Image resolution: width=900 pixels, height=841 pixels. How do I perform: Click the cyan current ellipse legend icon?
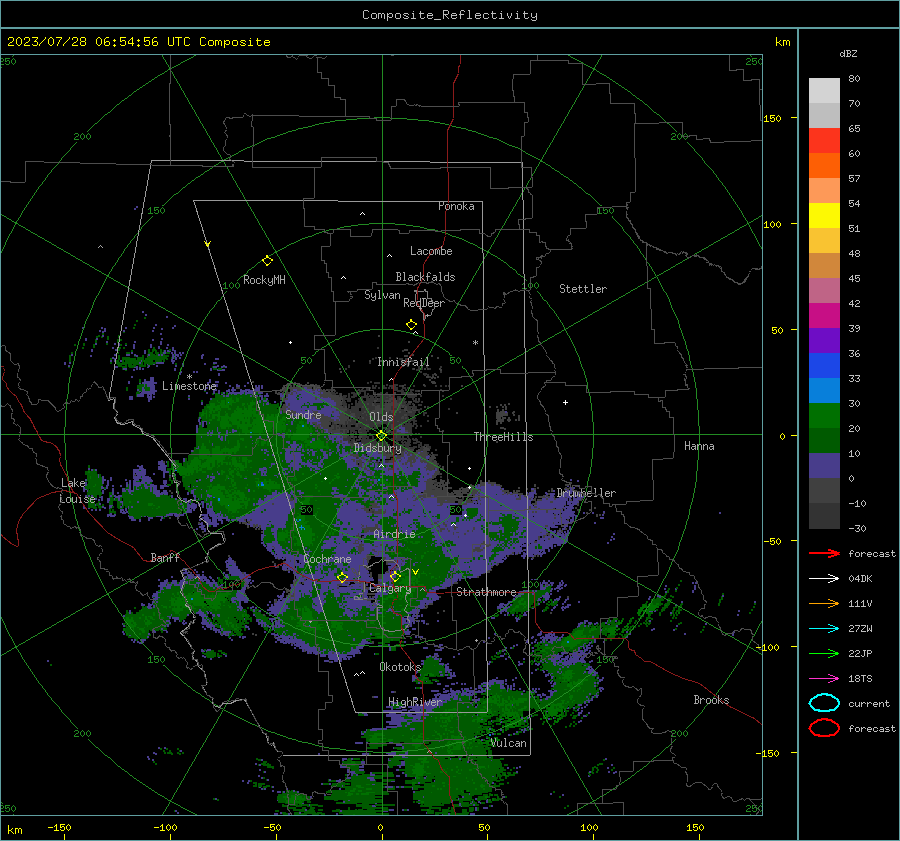(x=824, y=703)
